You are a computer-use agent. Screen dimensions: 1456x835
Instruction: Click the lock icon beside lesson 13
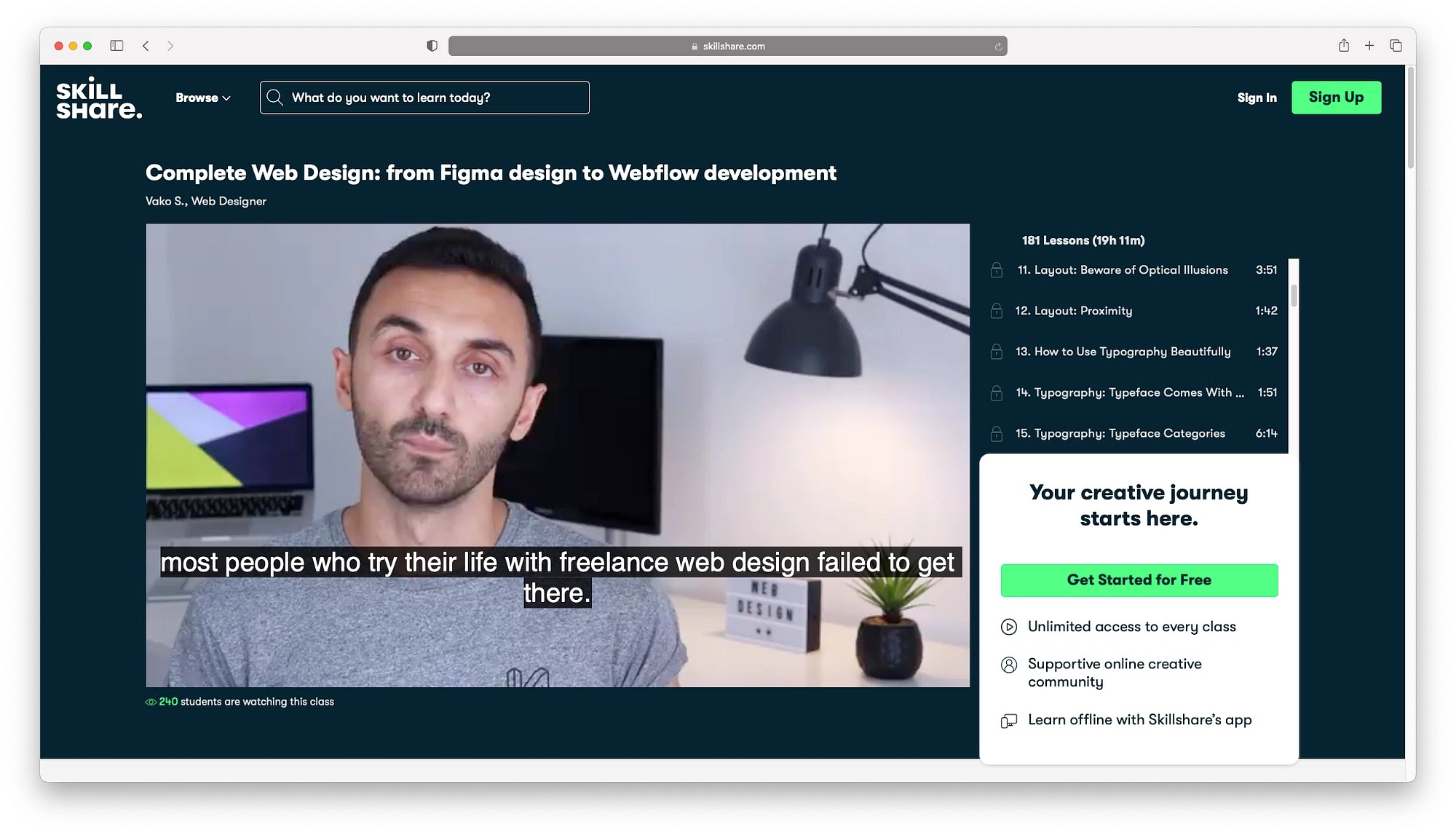pos(997,351)
